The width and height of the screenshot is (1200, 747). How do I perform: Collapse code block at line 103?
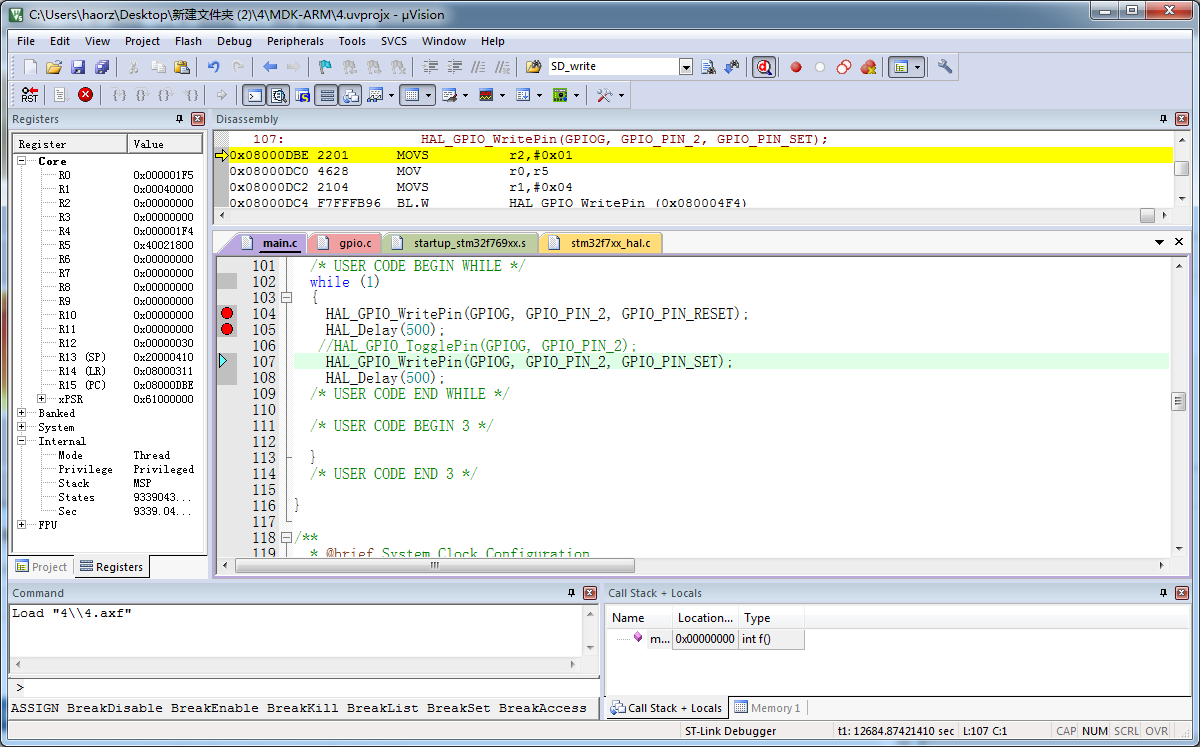286,298
